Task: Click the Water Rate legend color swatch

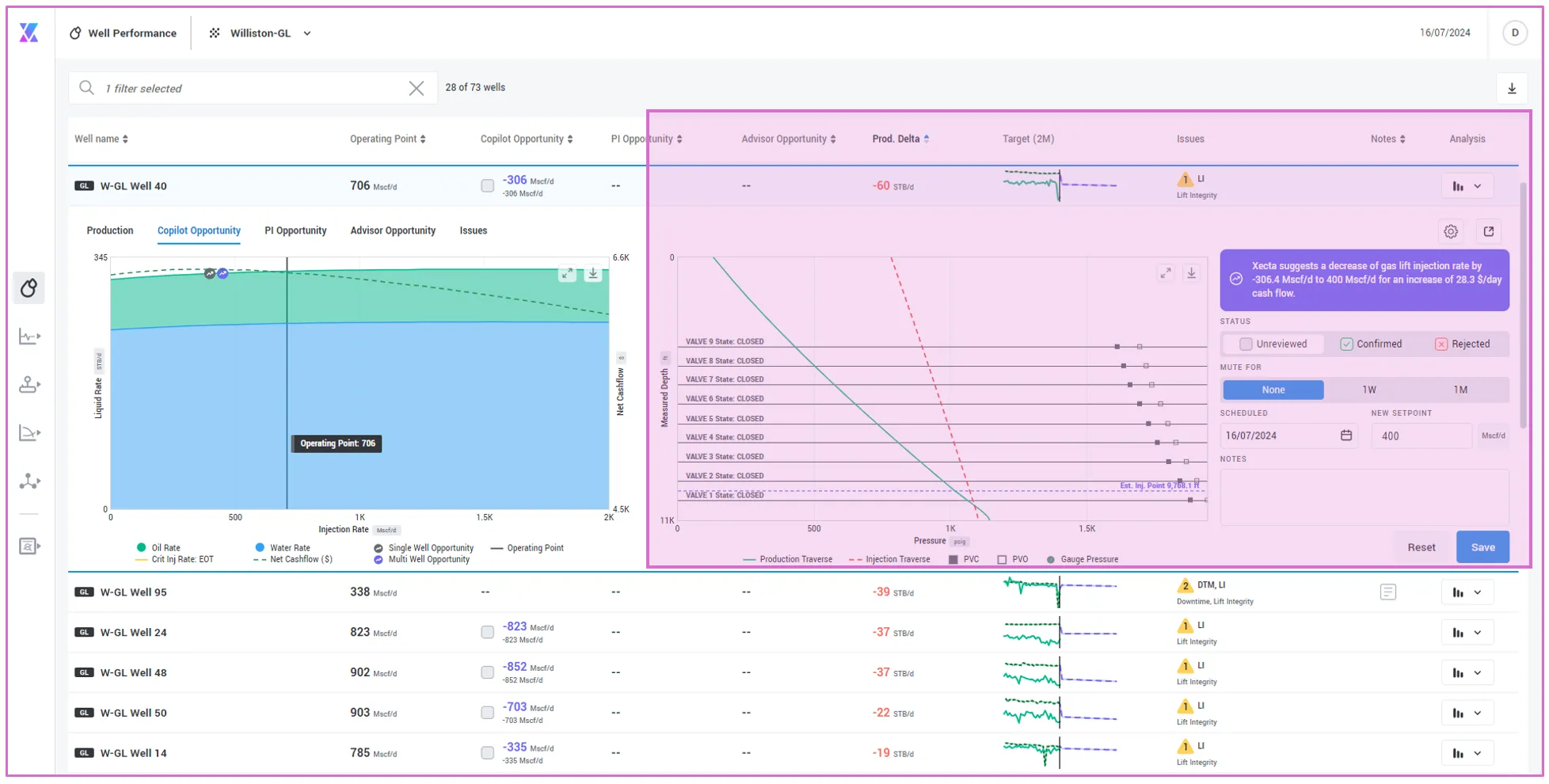Action: (x=260, y=547)
